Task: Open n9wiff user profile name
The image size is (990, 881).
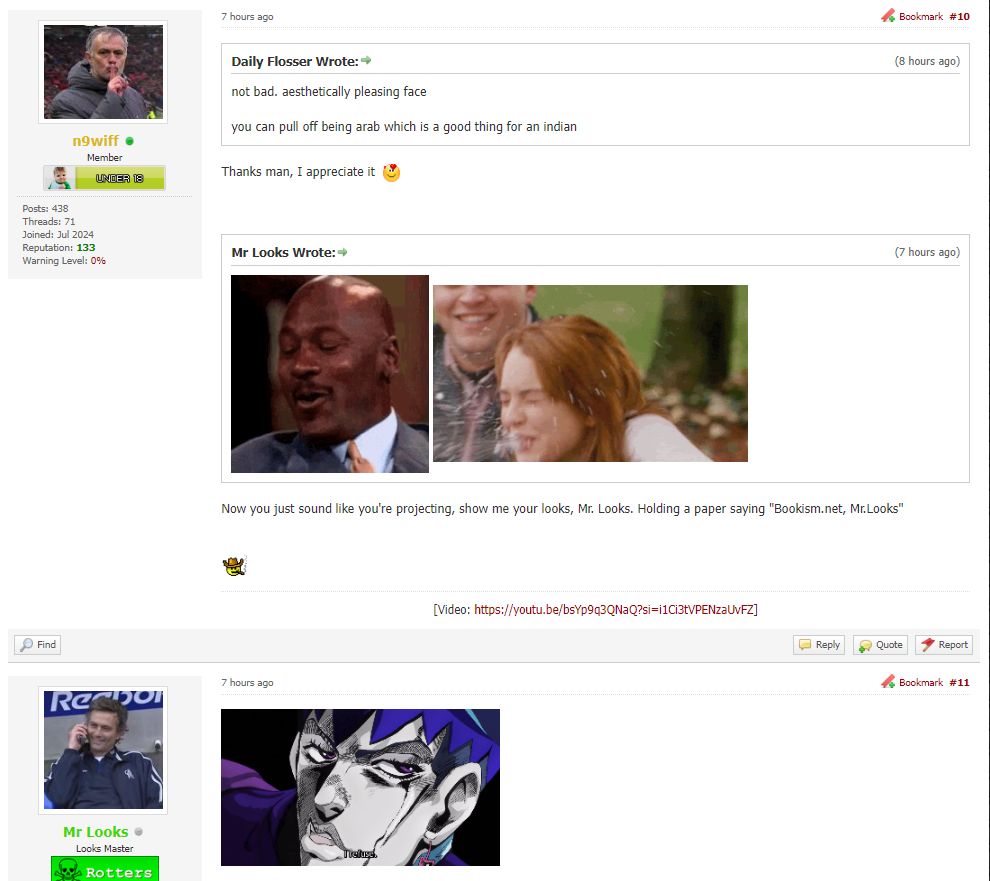Action: pos(95,141)
